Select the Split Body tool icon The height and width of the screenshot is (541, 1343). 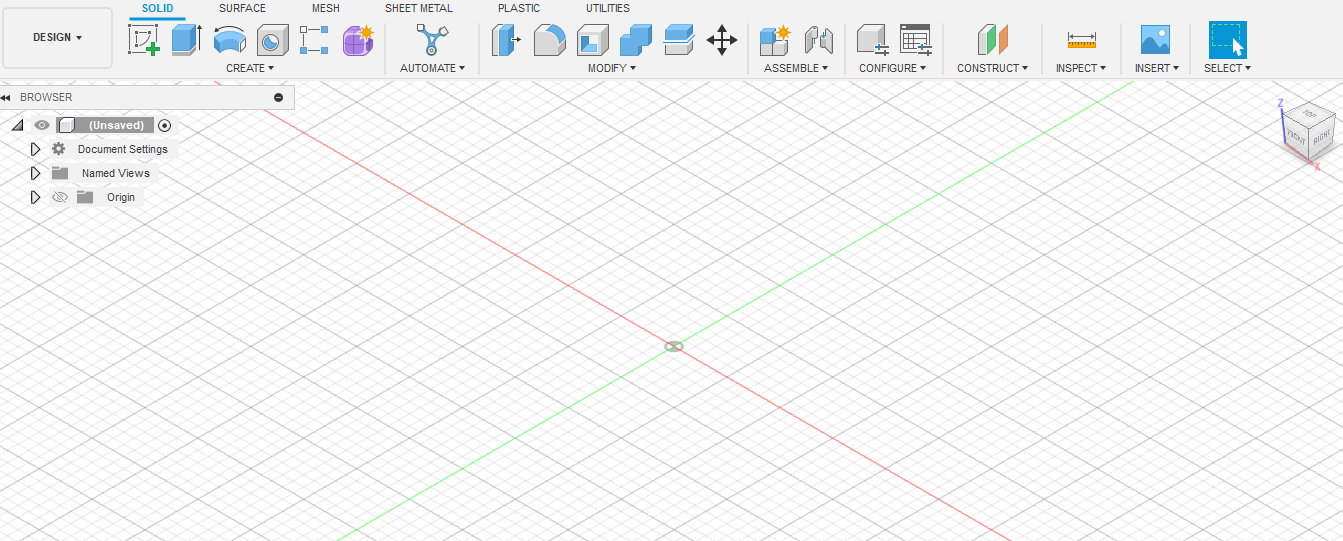(x=678, y=40)
